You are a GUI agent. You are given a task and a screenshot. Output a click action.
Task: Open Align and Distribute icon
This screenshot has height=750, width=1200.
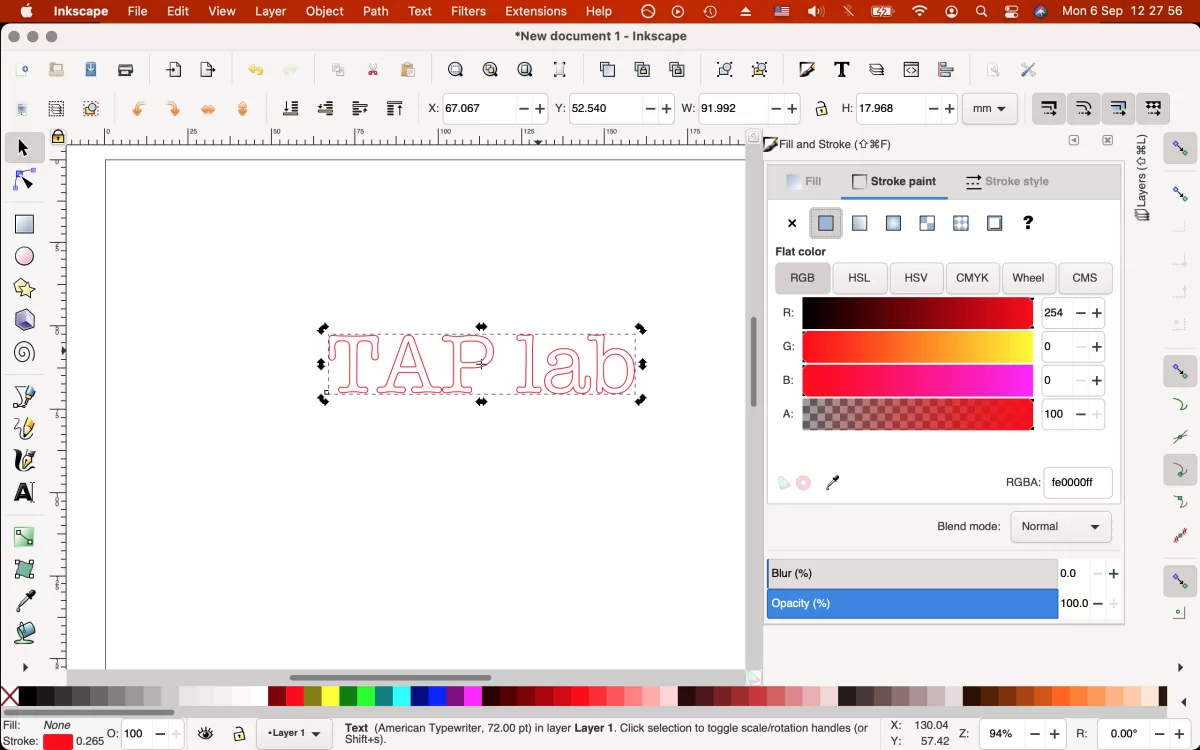[x=946, y=70]
